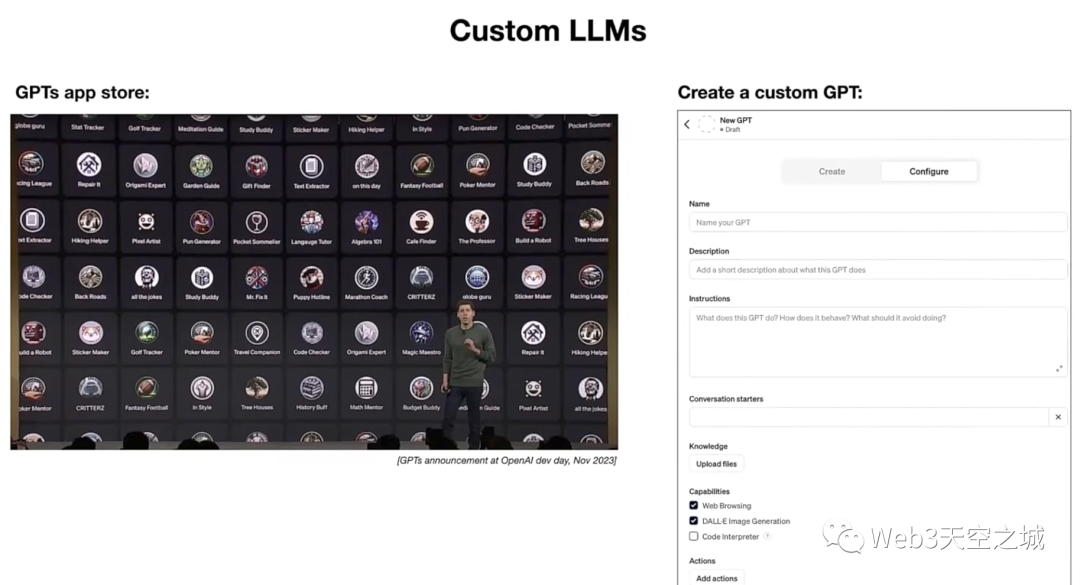Click the Upload files button

(716, 464)
